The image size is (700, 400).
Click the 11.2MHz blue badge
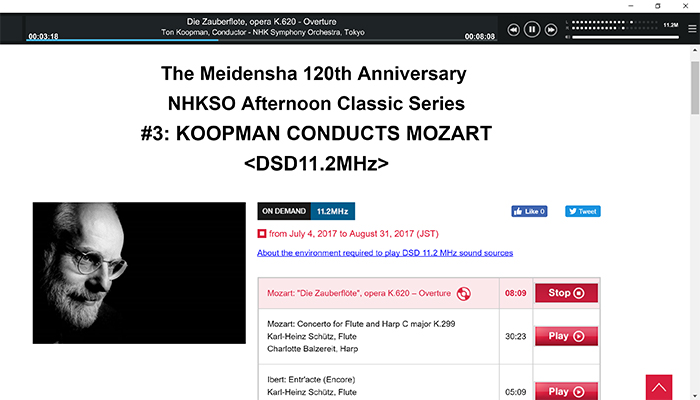click(333, 211)
